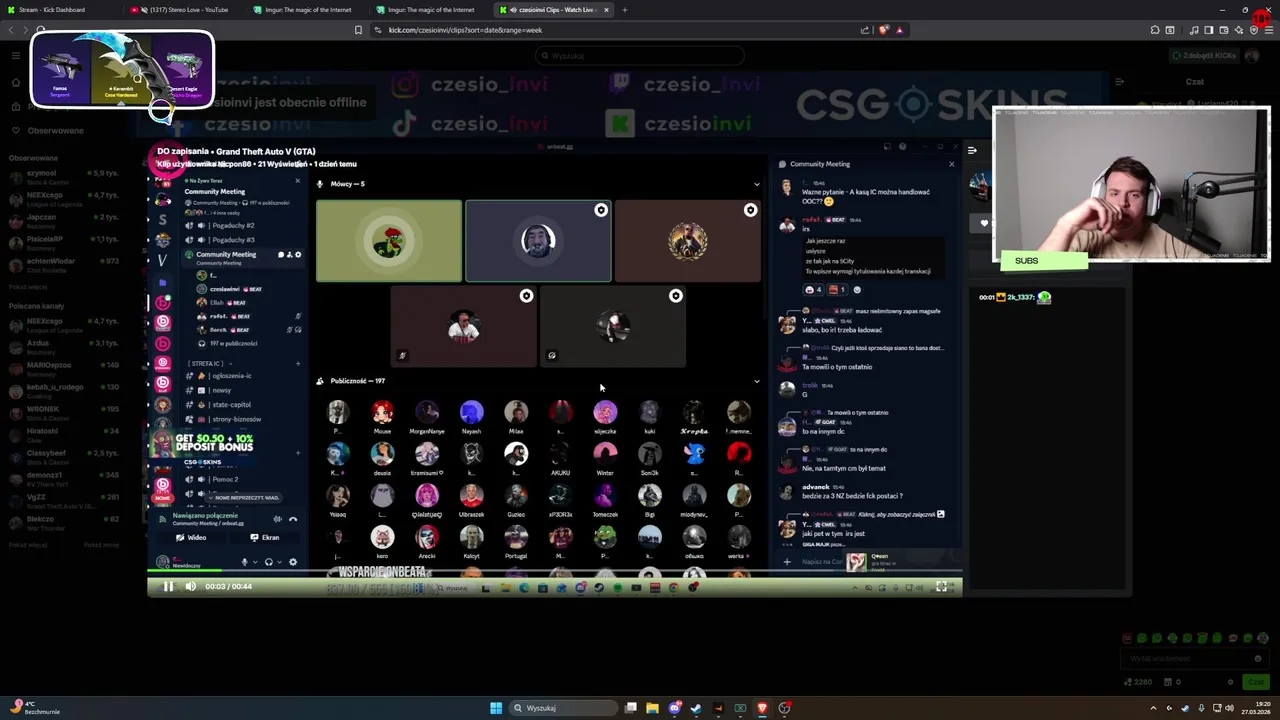Open szymool channel in sidebar
This screenshot has height=720, width=1280.
click(x=65, y=175)
